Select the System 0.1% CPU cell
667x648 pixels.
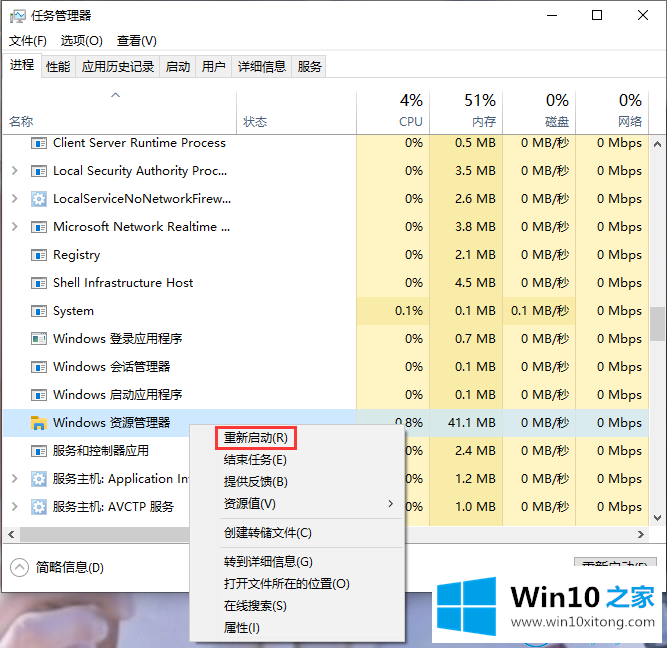(x=393, y=311)
